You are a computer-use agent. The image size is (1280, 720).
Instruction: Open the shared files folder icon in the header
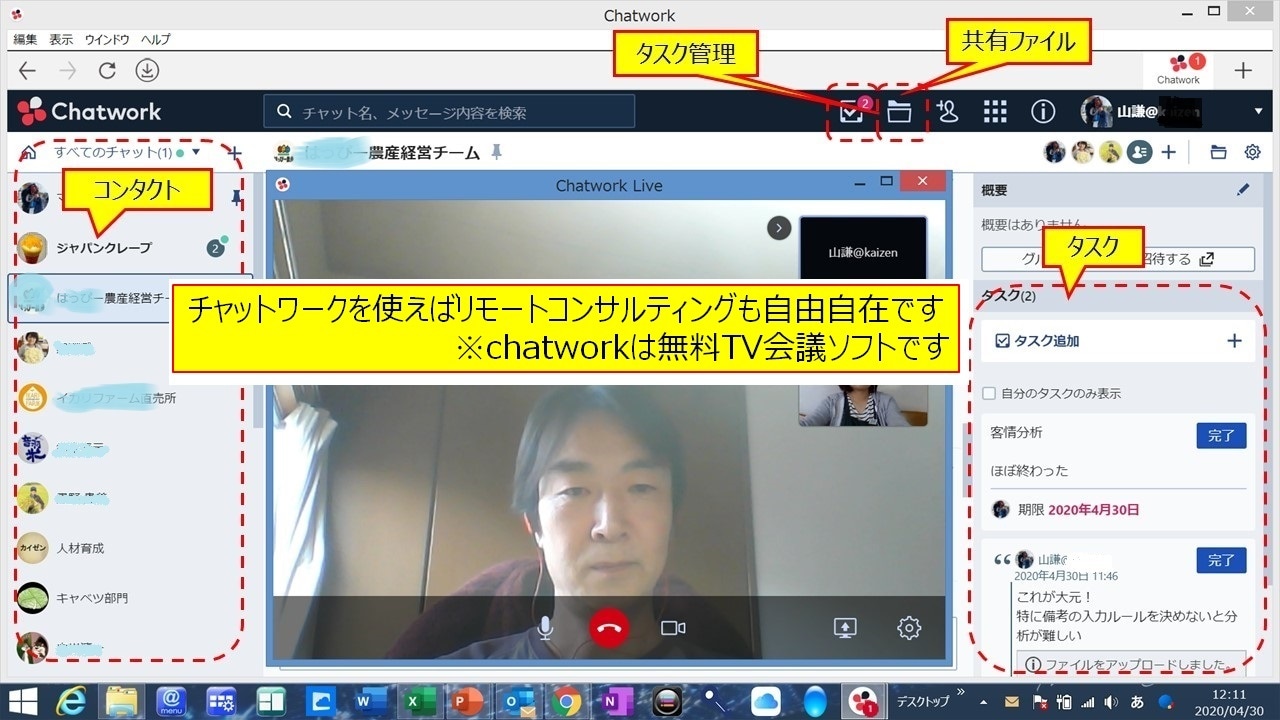coord(899,112)
